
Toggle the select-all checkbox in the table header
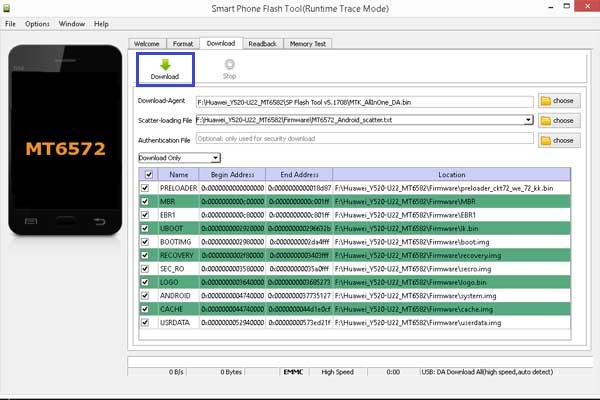[x=149, y=175]
